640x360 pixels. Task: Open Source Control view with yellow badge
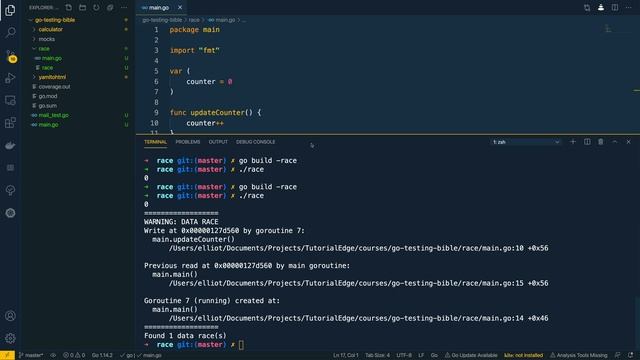coord(10,56)
